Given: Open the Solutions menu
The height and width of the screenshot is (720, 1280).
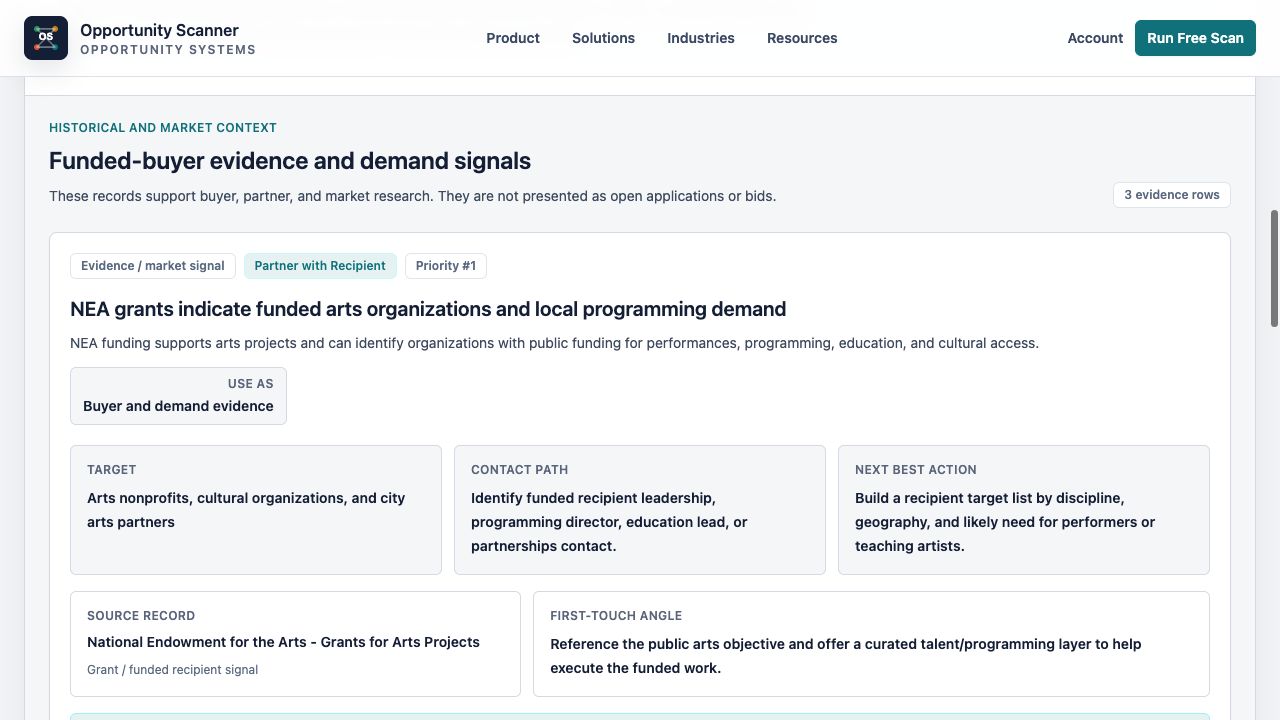Looking at the screenshot, I should pyautogui.click(x=603, y=38).
